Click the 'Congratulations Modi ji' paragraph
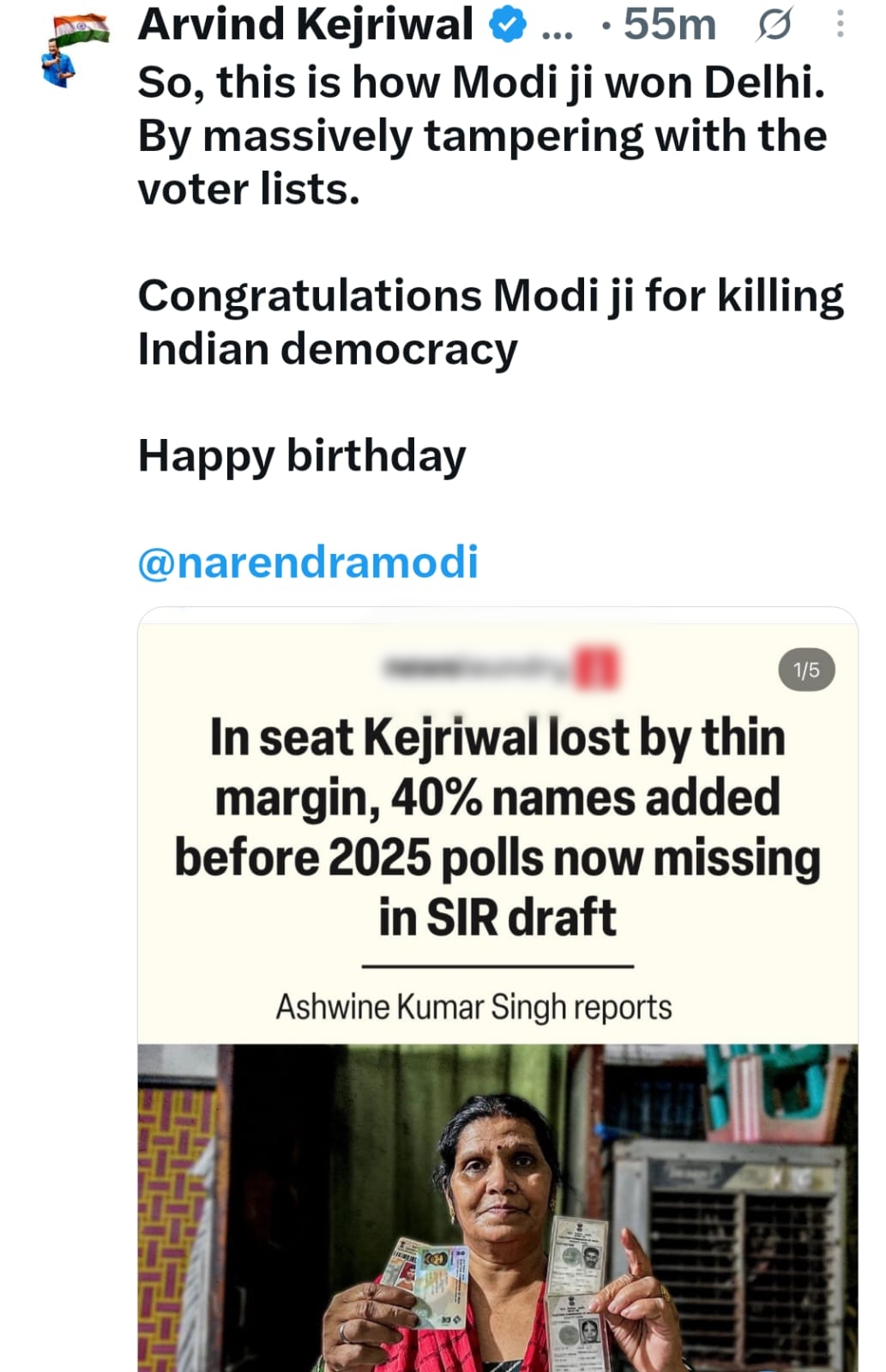This screenshot has width=886, height=1372. tap(491, 322)
